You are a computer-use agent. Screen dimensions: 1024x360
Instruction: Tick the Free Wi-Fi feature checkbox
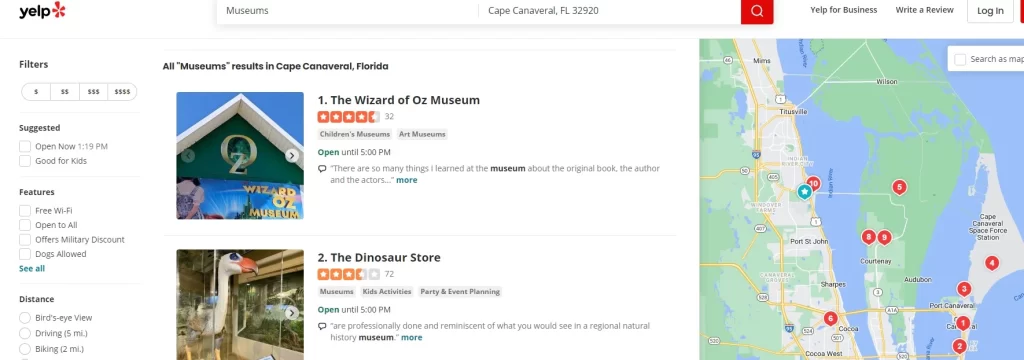coord(25,210)
